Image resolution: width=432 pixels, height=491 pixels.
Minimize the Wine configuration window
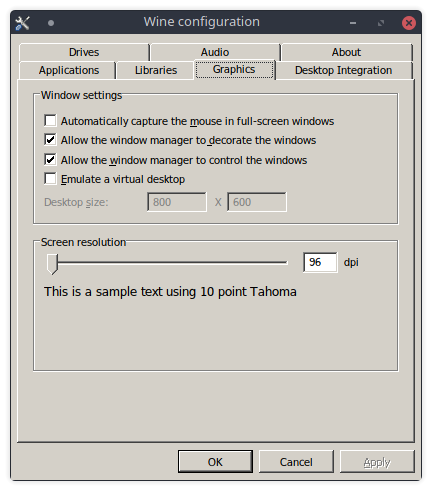(353, 23)
